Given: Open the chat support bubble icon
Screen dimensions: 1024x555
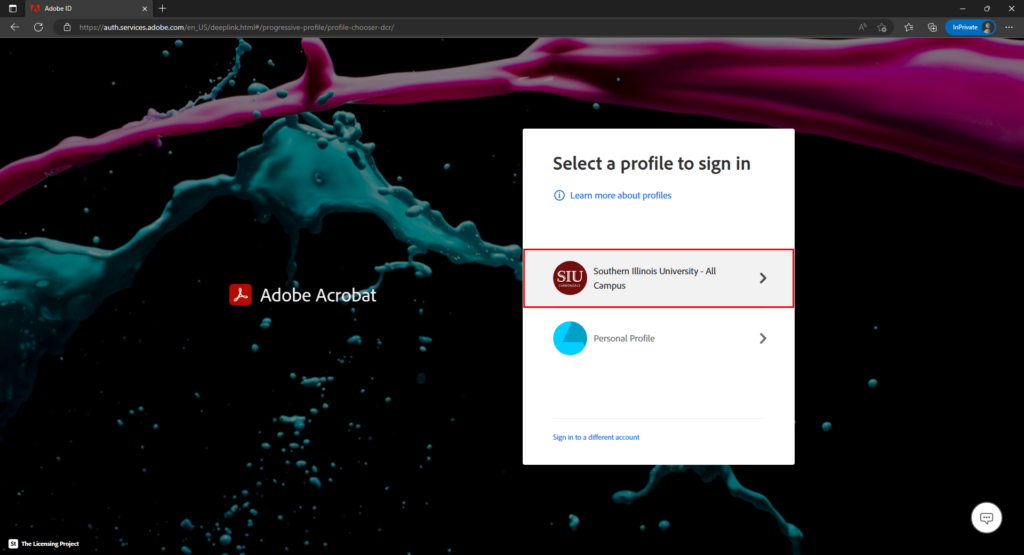Looking at the screenshot, I should (986, 518).
